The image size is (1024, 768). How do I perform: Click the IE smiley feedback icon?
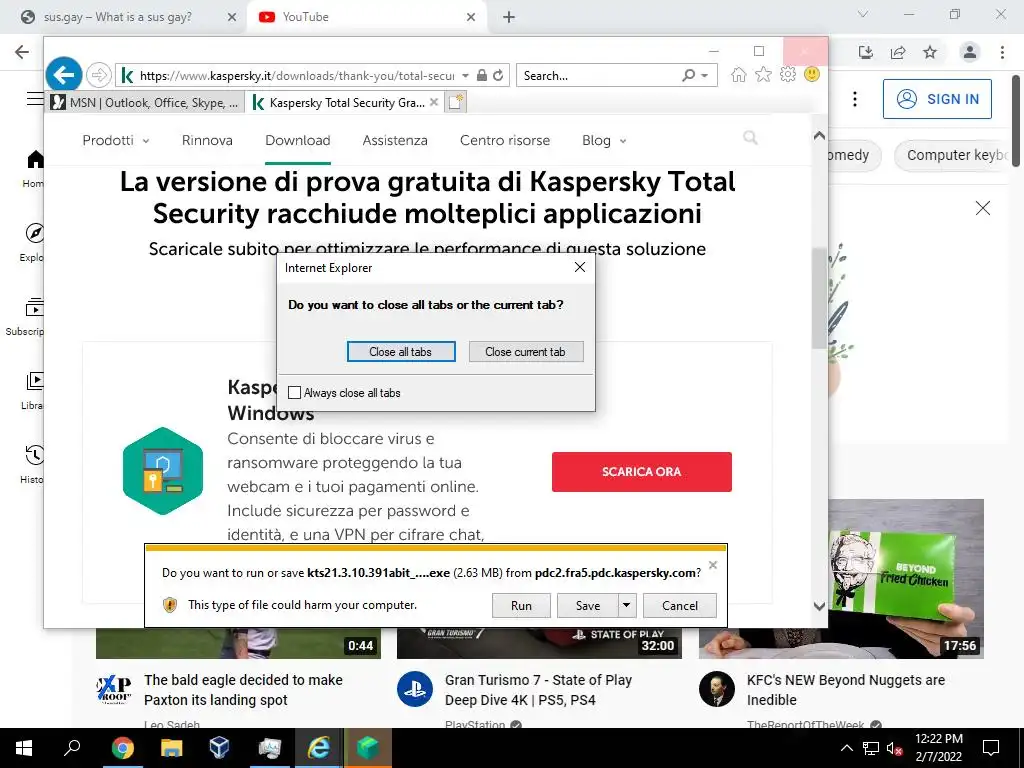click(x=812, y=74)
